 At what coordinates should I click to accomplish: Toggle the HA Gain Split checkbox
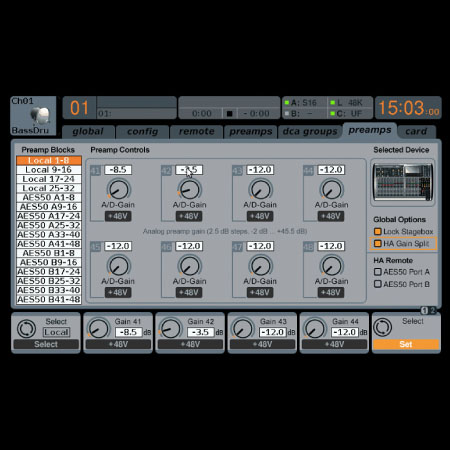coord(377,244)
